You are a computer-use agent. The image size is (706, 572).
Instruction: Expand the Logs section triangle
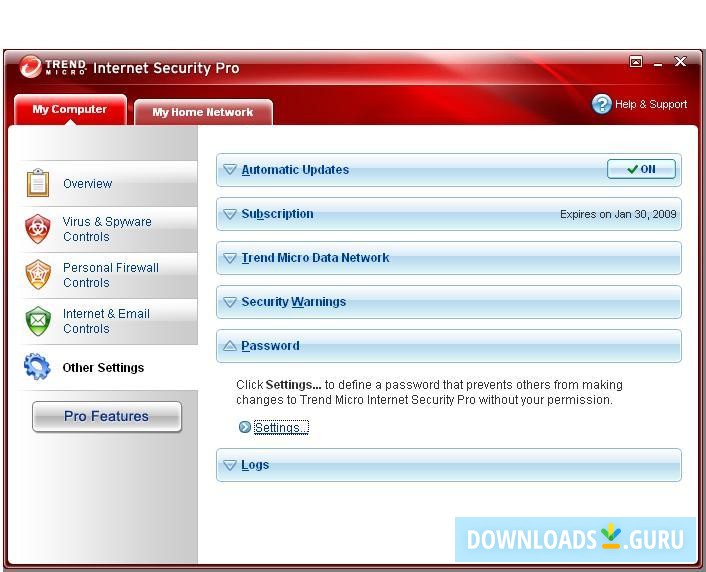(230, 465)
